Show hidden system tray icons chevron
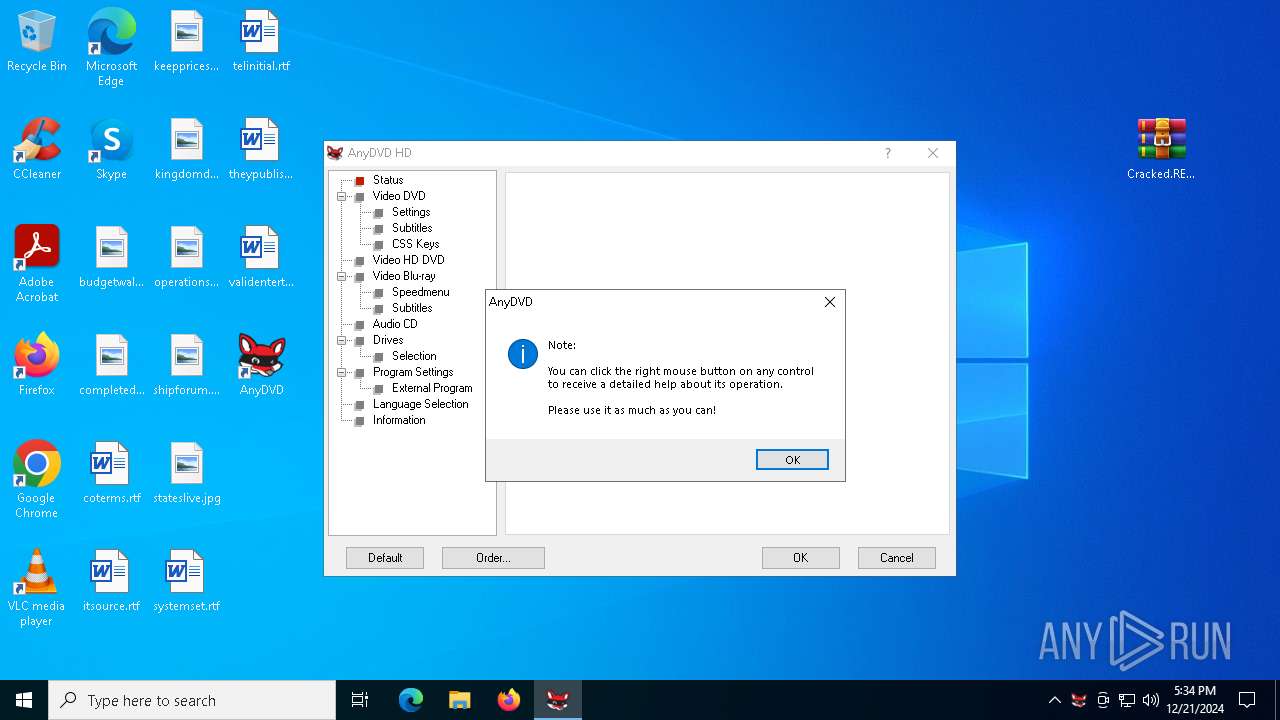Viewport: 1280px width, 720px height. [x=1054, y=700]
